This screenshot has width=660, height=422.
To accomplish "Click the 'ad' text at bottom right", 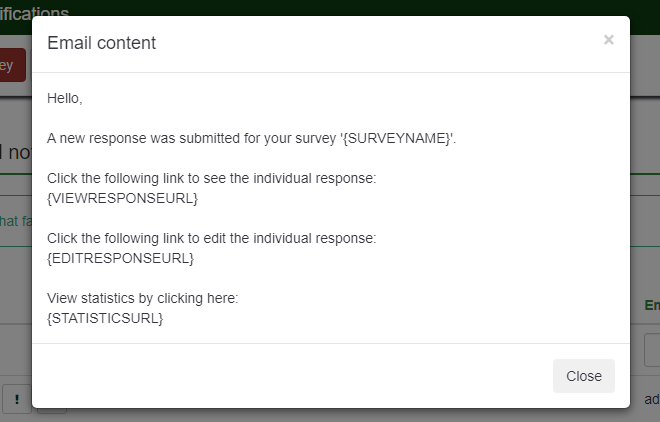I will pyautogui.click(x=651, y=399).
